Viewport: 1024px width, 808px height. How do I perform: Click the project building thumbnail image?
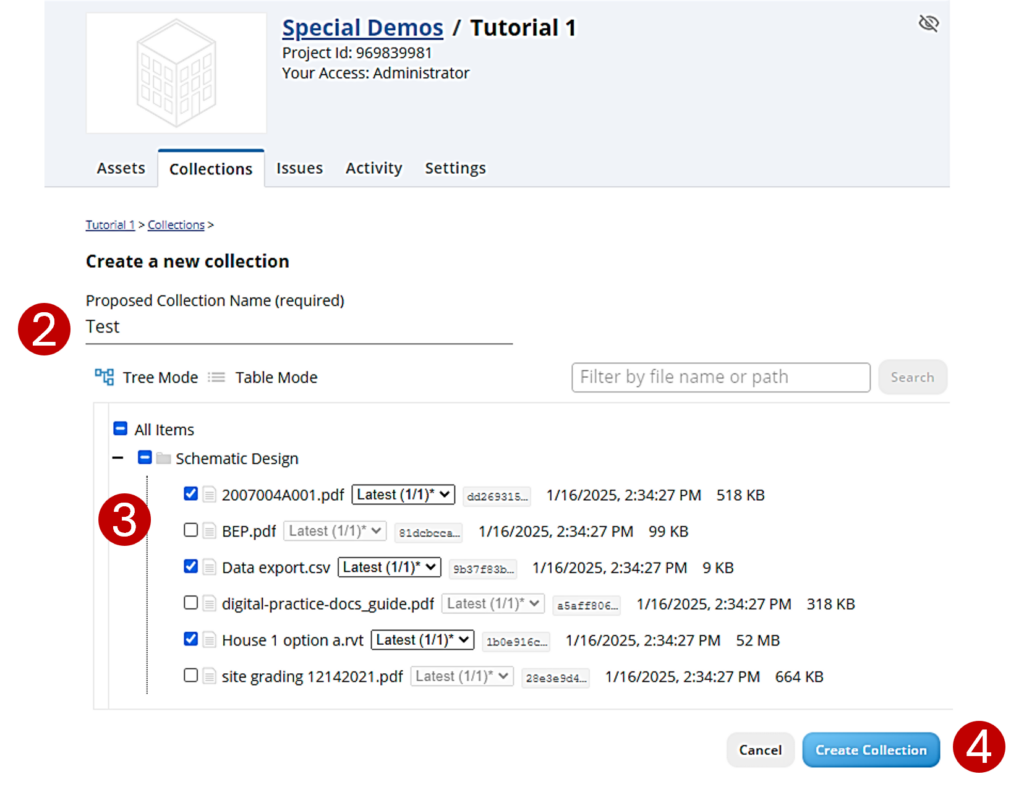176,73
